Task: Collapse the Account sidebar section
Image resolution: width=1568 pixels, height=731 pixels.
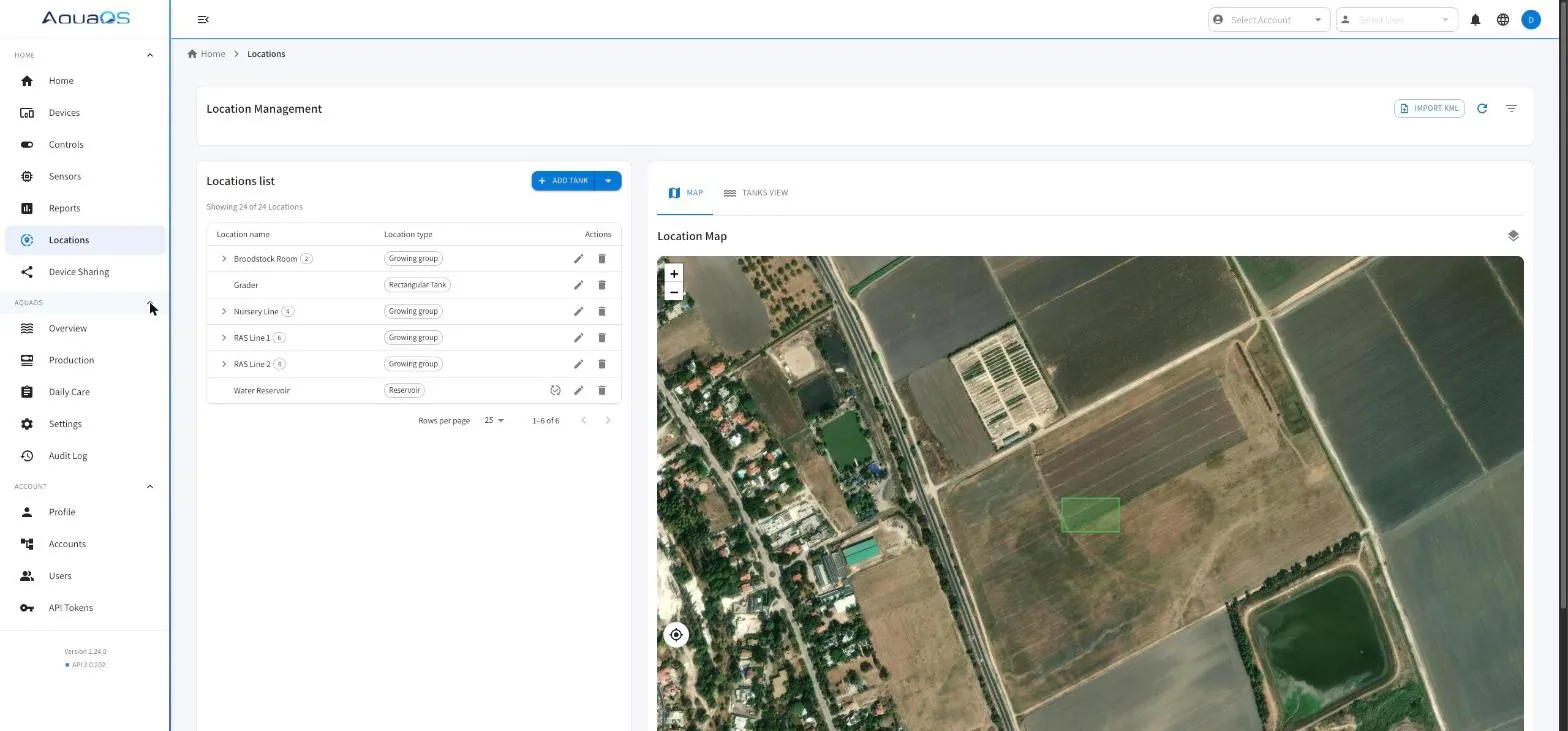Action: click(x=150, y=487)
